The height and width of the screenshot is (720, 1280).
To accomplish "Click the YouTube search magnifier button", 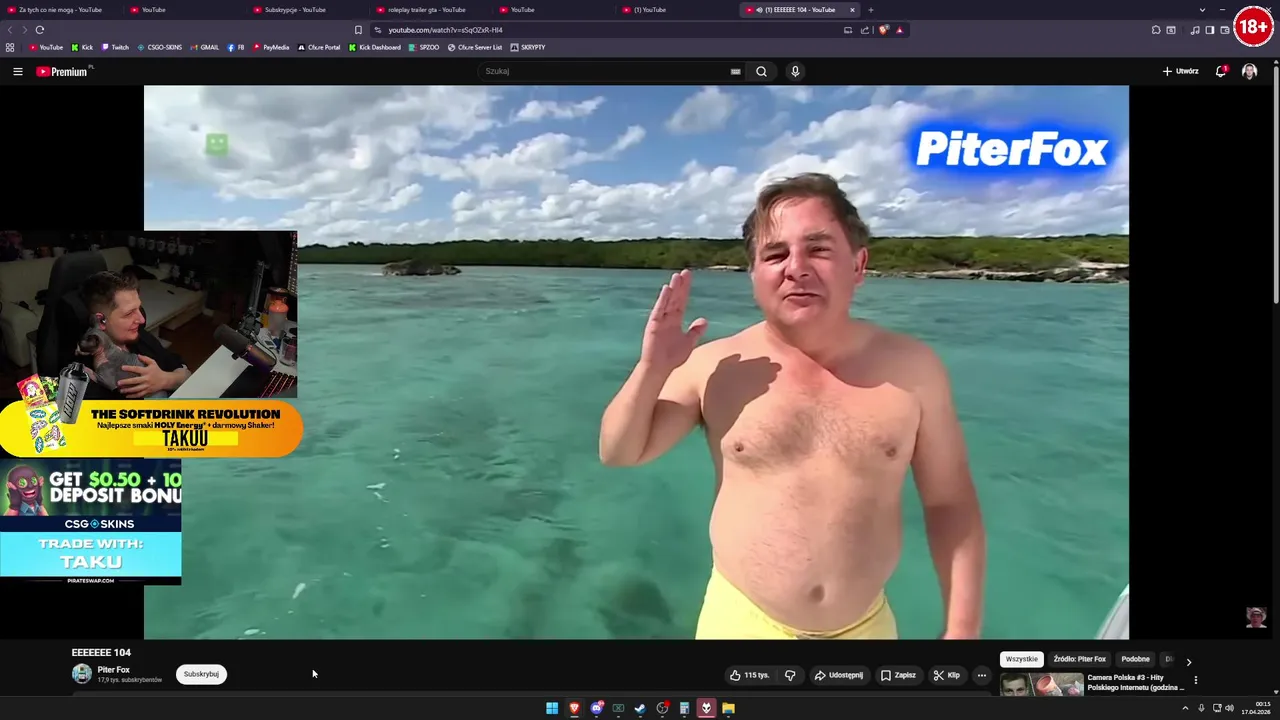I will [761, 71].
